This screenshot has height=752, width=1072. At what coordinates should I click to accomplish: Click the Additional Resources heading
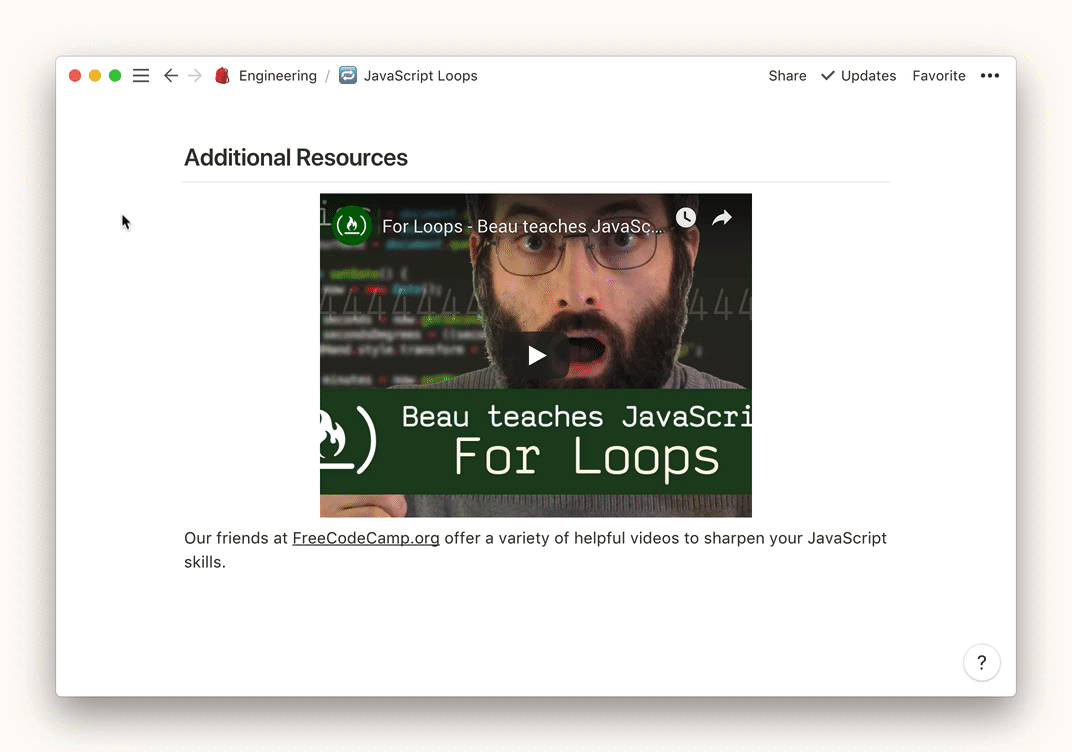[296, 158]
